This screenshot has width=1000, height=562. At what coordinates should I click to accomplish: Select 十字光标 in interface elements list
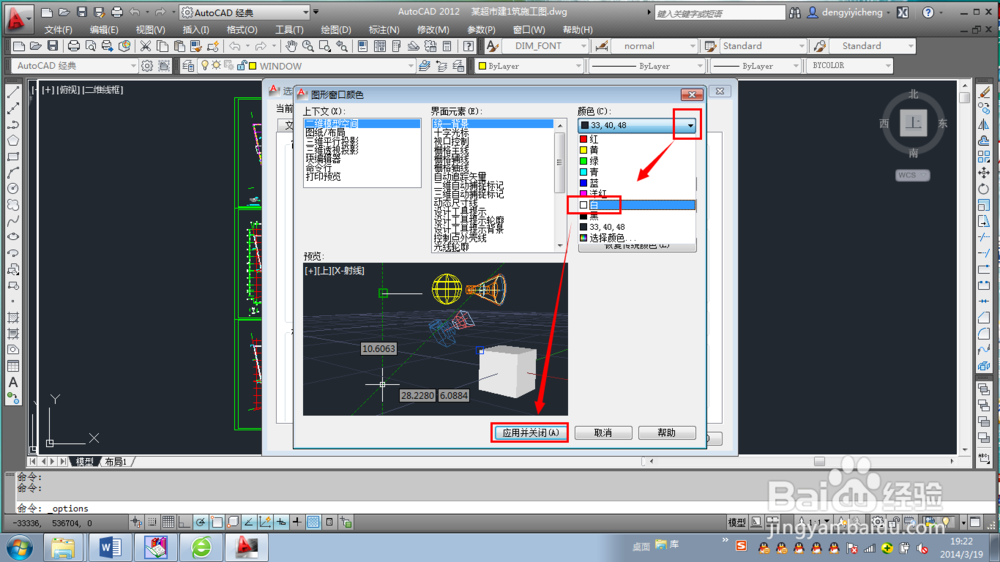point(452,132)
